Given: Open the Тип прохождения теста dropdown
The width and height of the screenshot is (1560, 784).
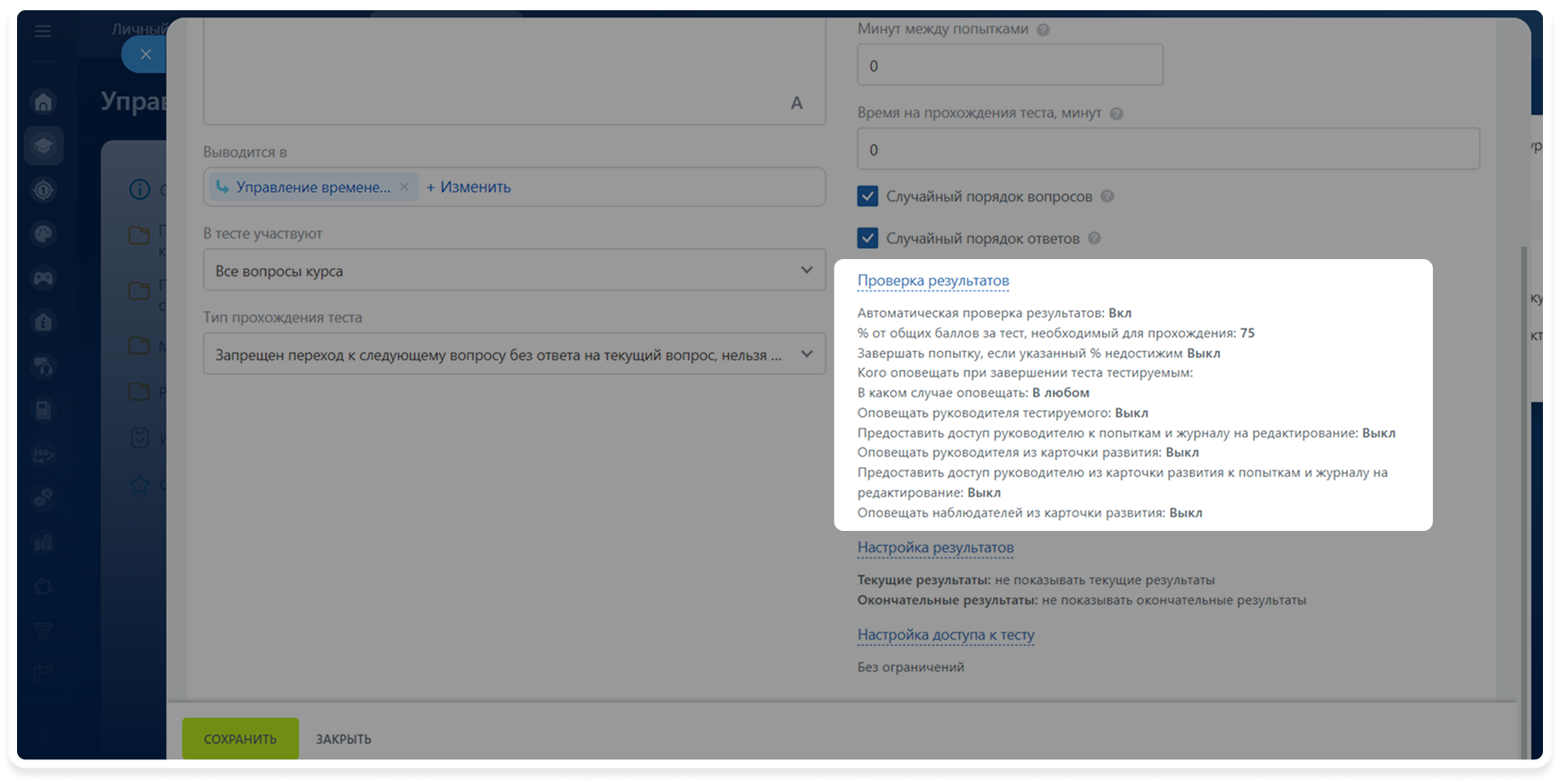Looking at the screenshot, I should [514, 354].
